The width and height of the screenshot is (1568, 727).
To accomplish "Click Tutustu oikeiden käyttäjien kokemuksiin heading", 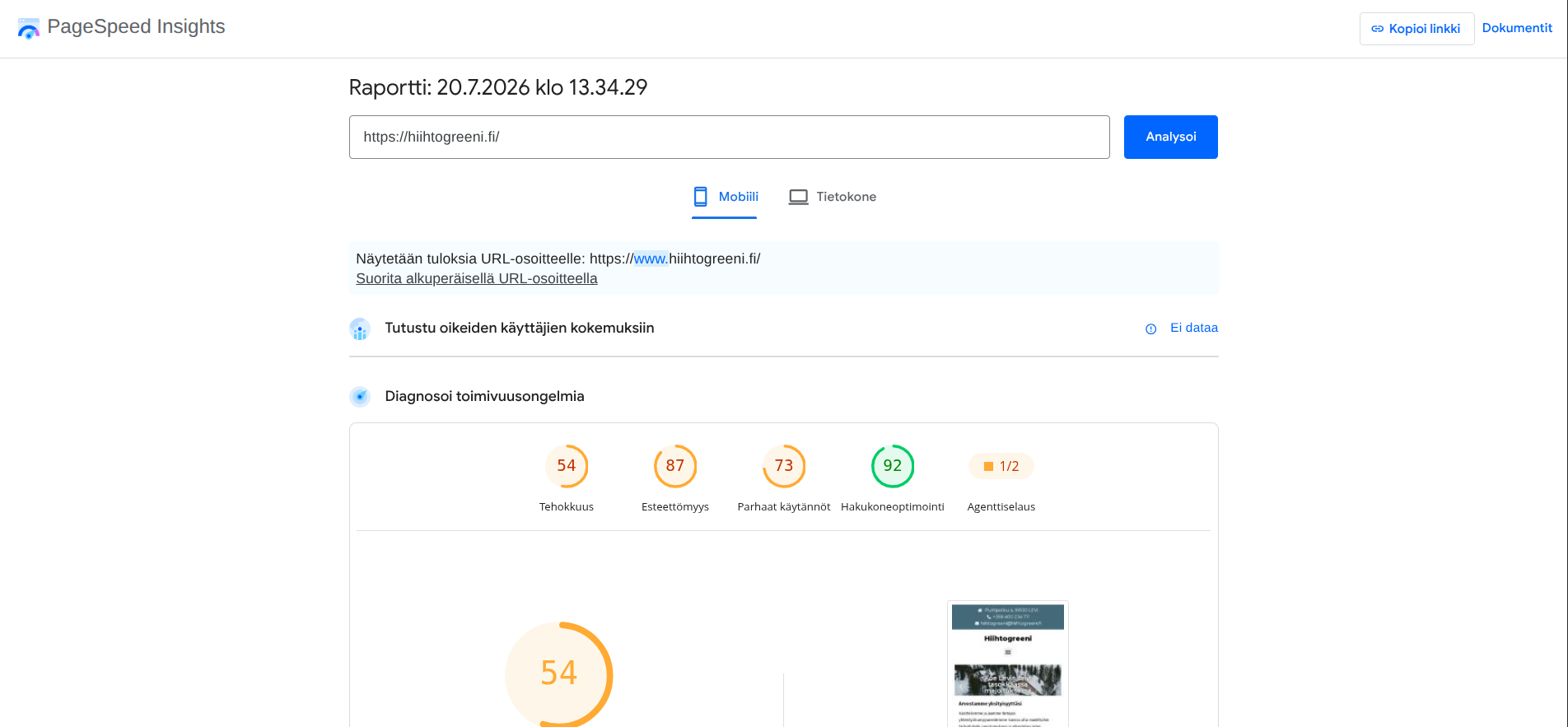I will coord(520,328).
